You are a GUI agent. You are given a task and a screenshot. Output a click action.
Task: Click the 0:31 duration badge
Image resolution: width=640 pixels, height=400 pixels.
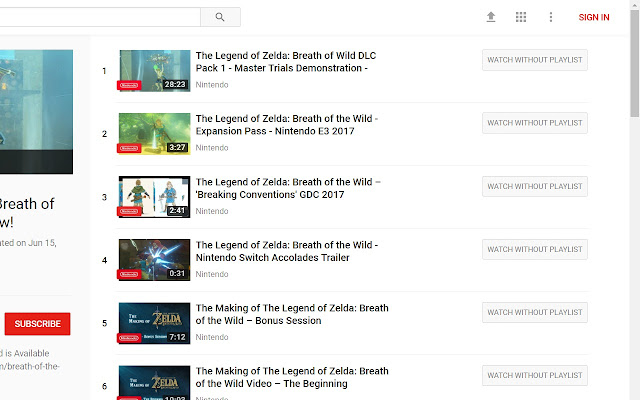tap(178, 273)
